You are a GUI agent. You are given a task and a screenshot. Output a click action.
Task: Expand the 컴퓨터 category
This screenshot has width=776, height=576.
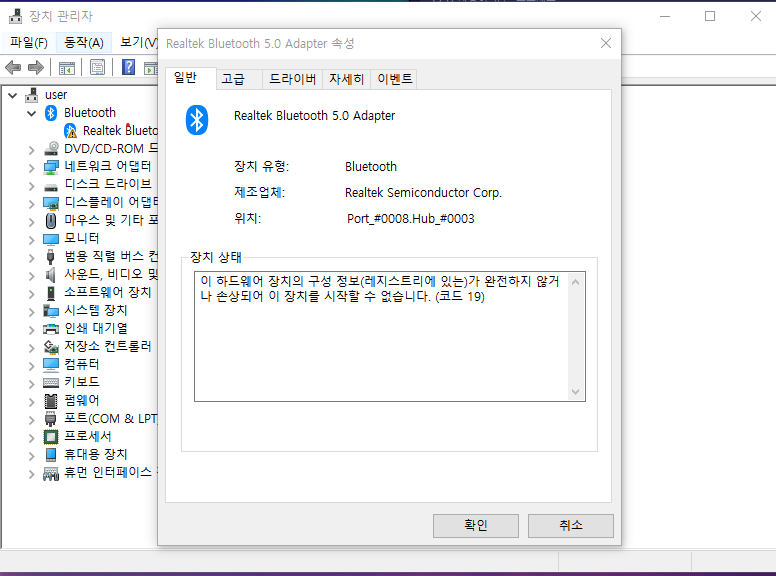tap(32, 366)
